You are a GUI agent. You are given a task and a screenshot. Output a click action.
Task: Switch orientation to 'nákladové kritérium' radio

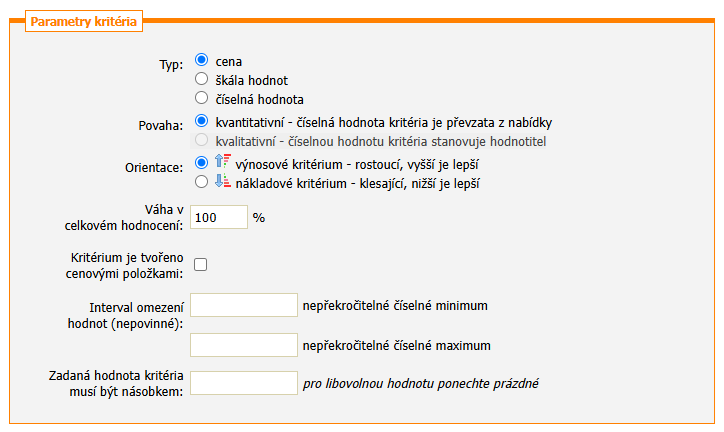coord(201,182)
